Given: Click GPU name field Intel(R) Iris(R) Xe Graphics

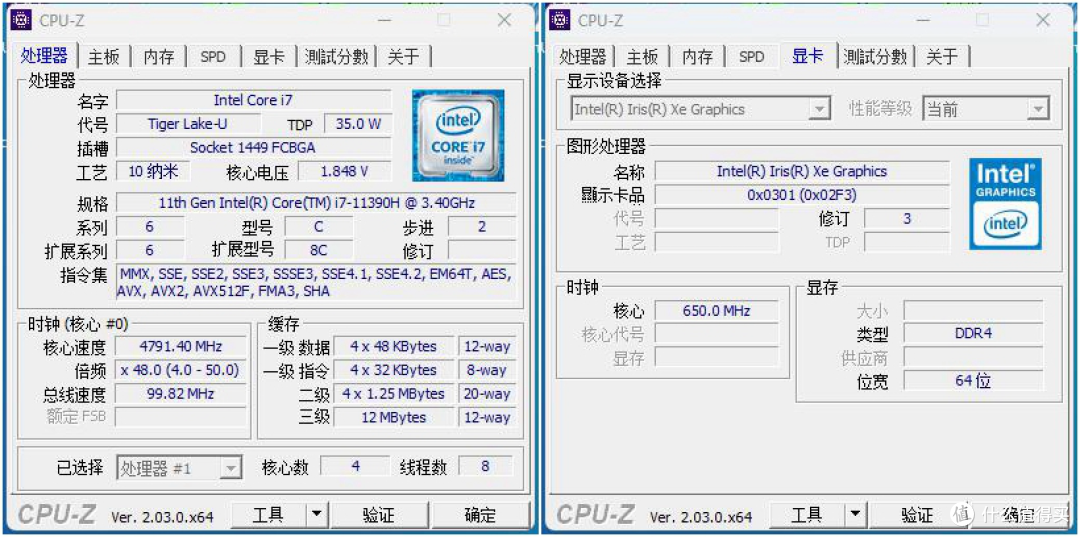Looking at the screenshot, I should tap(802, 171).
